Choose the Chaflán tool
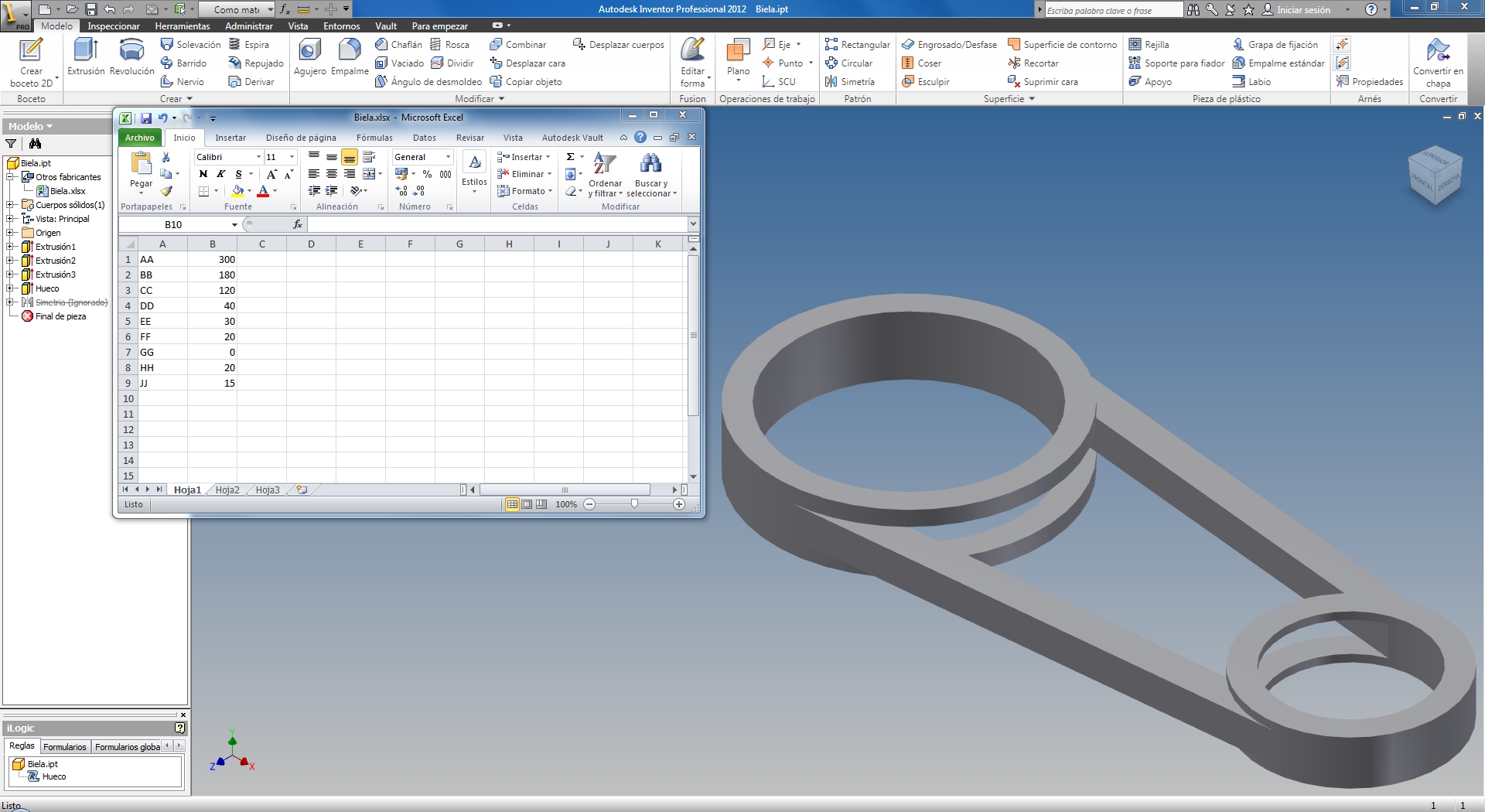1485x812 pixels. tap(398, 45)
